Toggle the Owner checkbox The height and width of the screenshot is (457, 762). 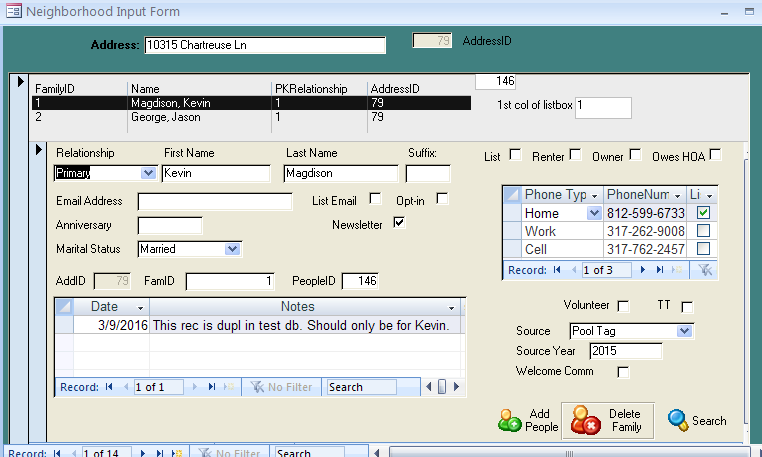tap(635, 155)
